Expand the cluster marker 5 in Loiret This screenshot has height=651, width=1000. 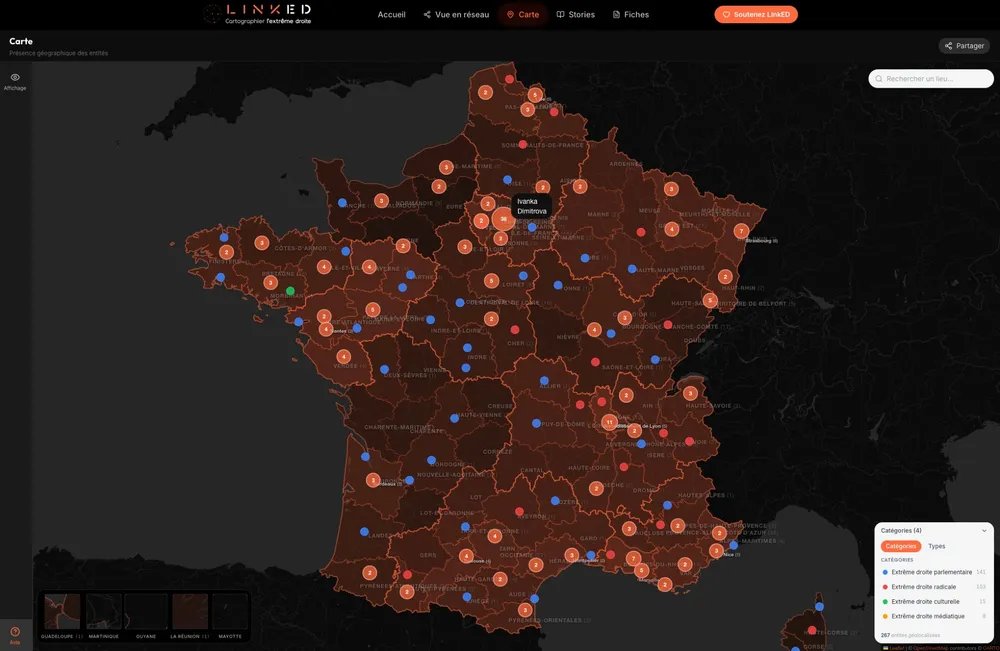pyautogui.click(x=490, y=281)
